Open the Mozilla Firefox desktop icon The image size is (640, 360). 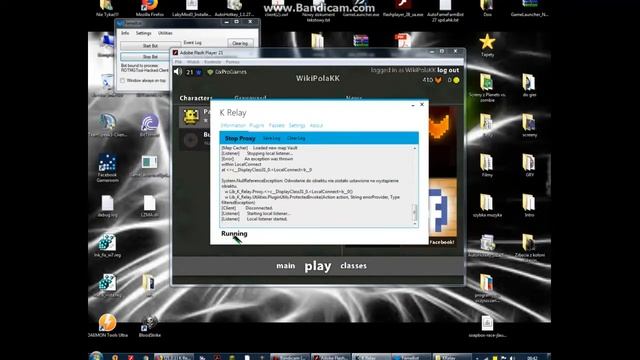tap(150, 8)
